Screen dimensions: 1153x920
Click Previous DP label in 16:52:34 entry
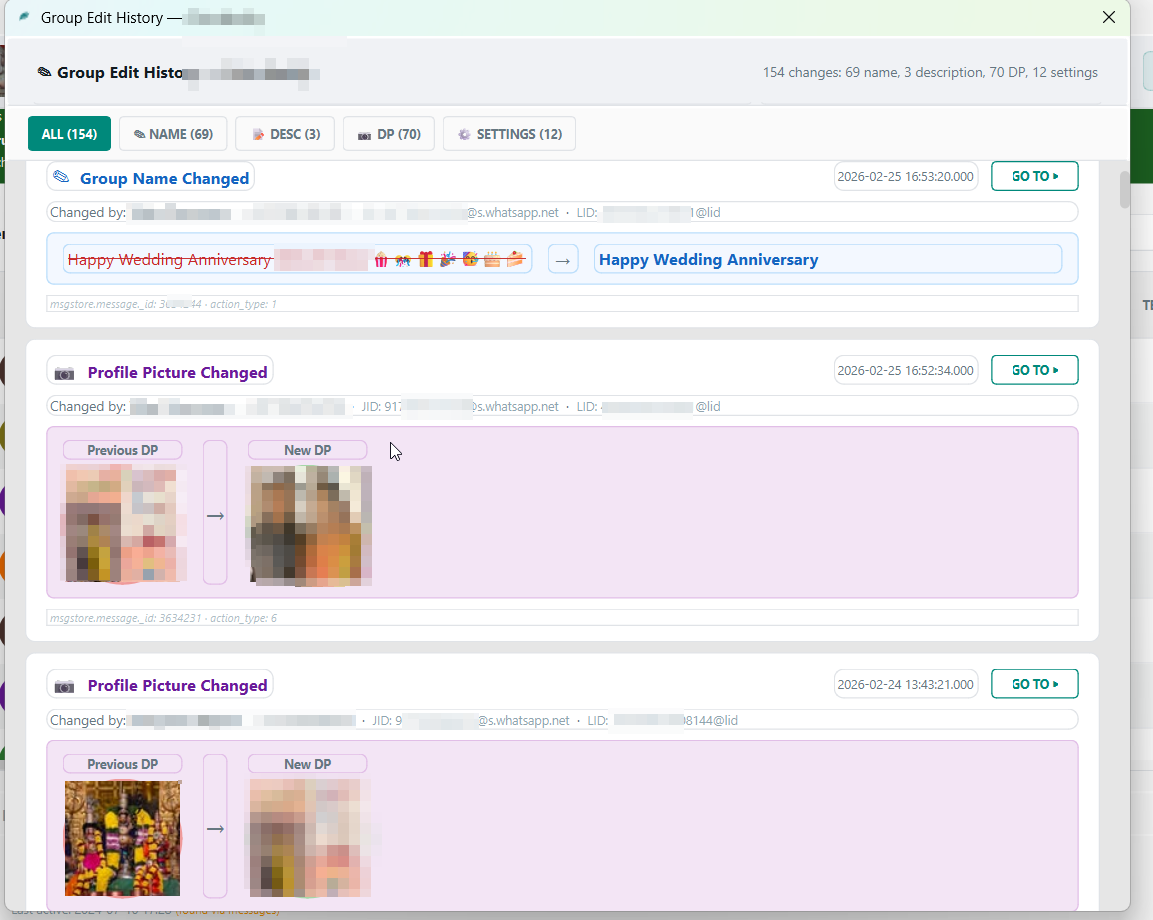tap(123, 450)
